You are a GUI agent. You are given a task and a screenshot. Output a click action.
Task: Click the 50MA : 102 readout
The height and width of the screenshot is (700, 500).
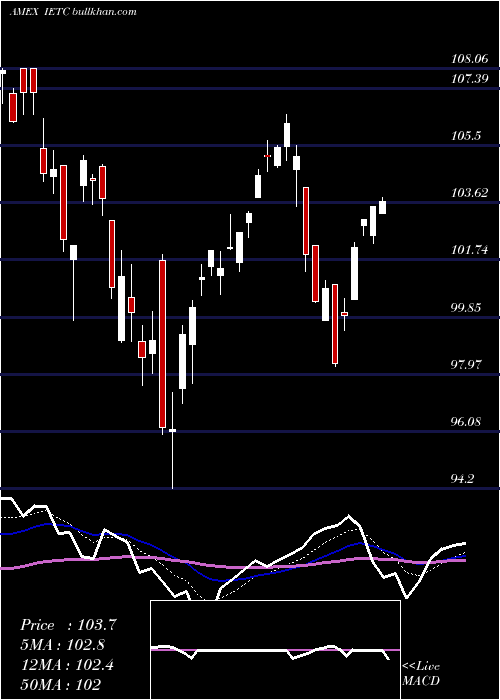click(60, 684)
